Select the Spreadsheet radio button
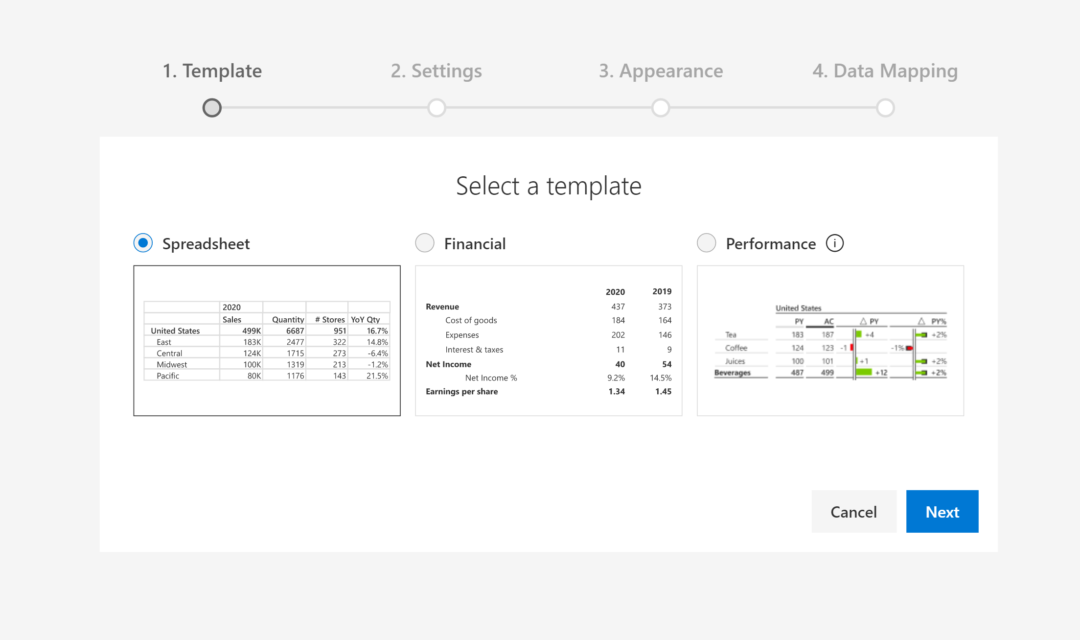The height and width of the screenshot is (640, 1080). [142, 242]
